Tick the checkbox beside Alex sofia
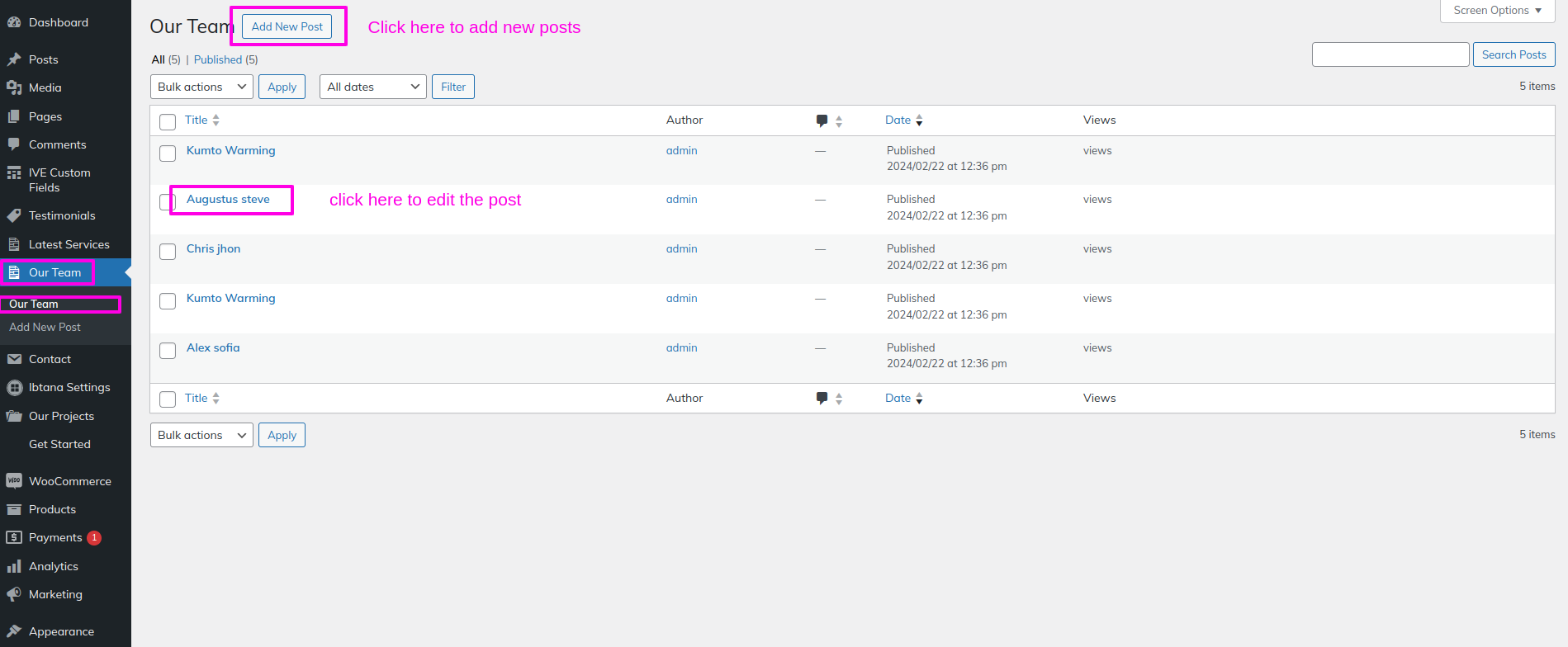The width and height of the screenshot is (1568, 647). [x=168, y=351]
